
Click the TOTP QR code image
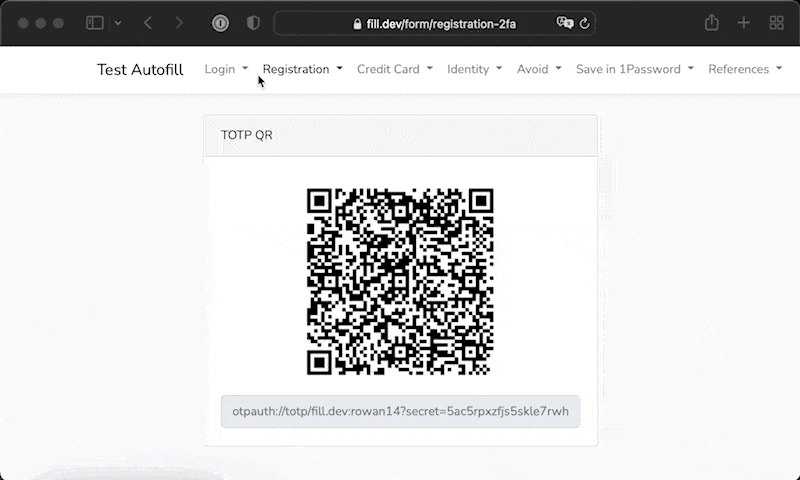pyautogui.click(x=400, y=281)
